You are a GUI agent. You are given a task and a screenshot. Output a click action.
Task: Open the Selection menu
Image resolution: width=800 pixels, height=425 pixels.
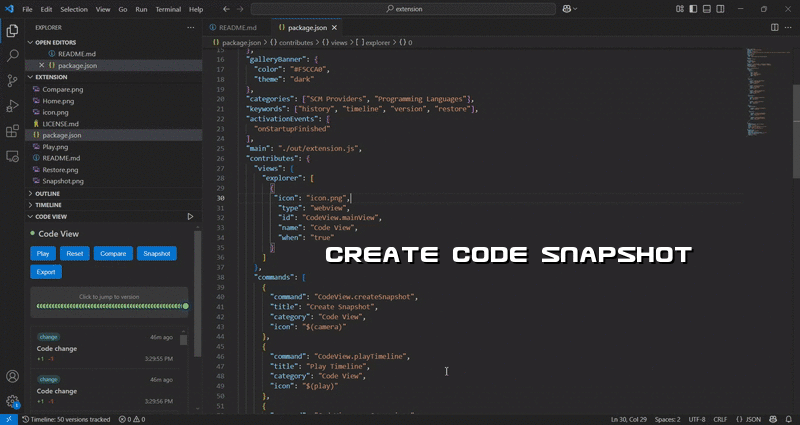tap(74, 9)
